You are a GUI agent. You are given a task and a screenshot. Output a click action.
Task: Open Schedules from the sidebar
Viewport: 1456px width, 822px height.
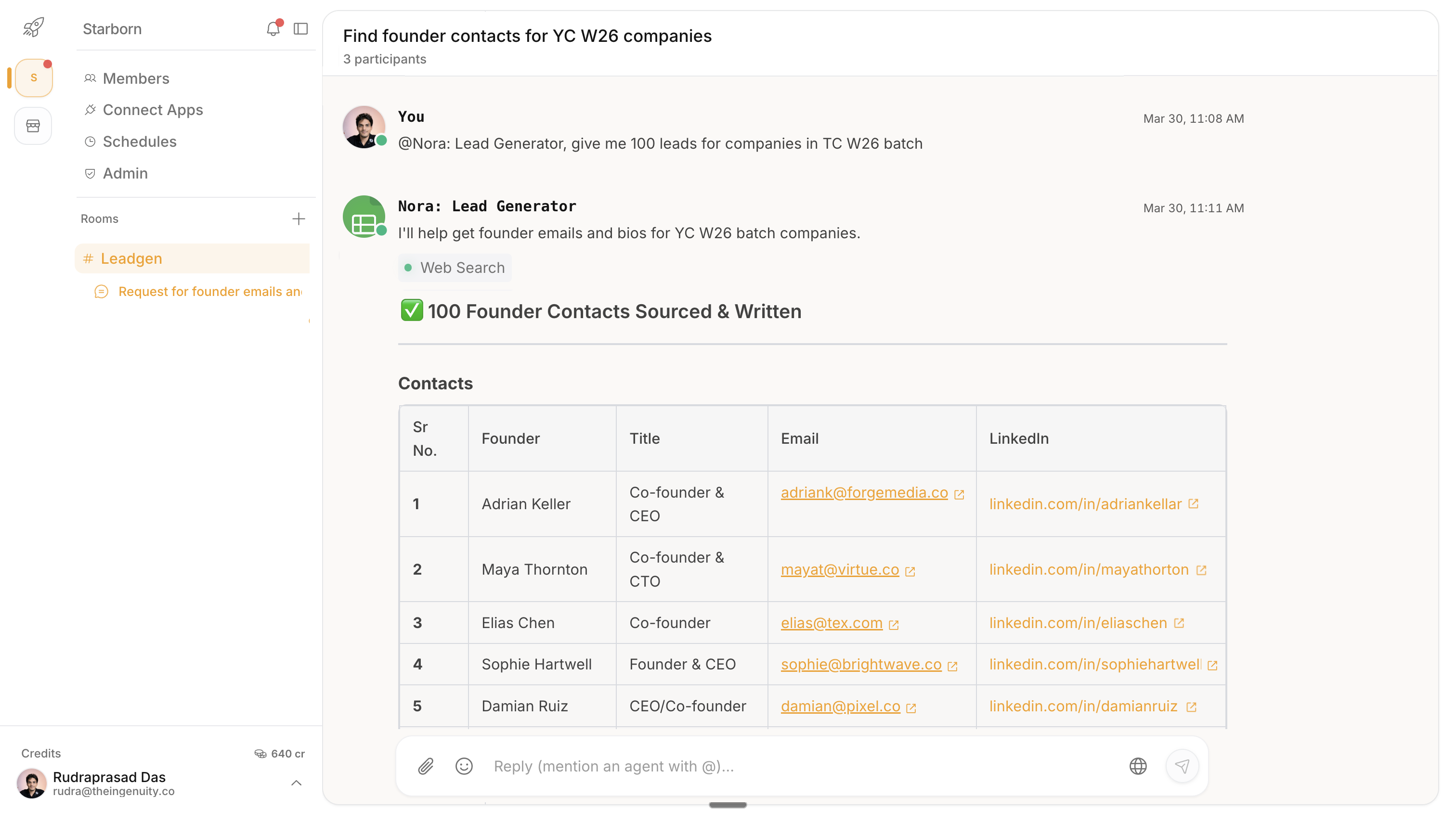pyautogui.click(x=139, y=142)
